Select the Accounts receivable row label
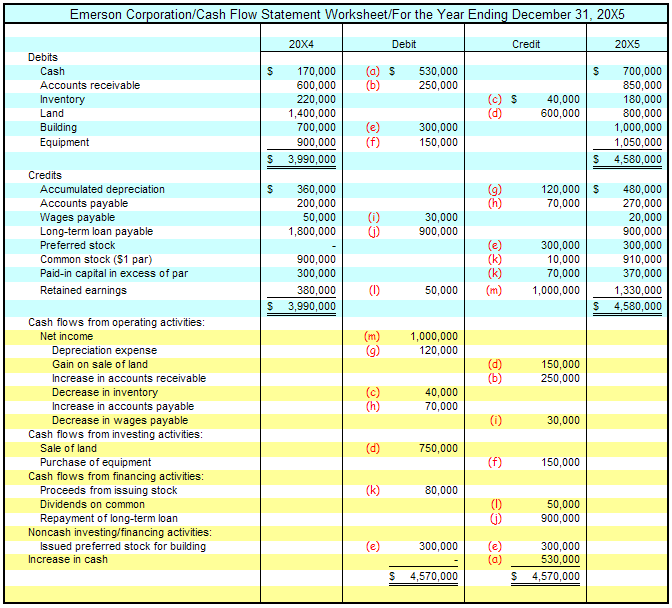The height and width of the screenshot is (608, 672). point(90,85)
